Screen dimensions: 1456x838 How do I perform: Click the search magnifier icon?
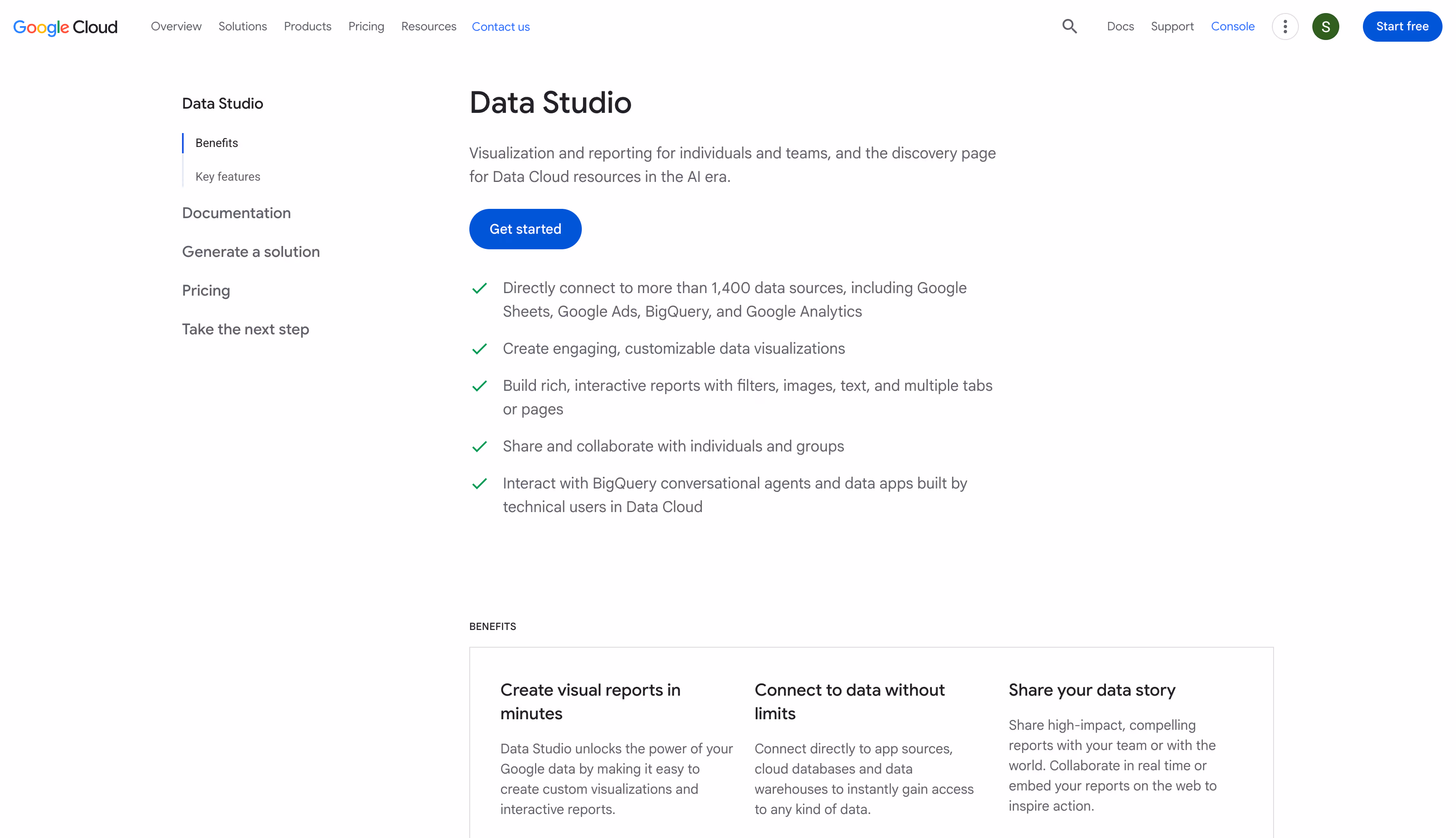tap(1069, 27)
